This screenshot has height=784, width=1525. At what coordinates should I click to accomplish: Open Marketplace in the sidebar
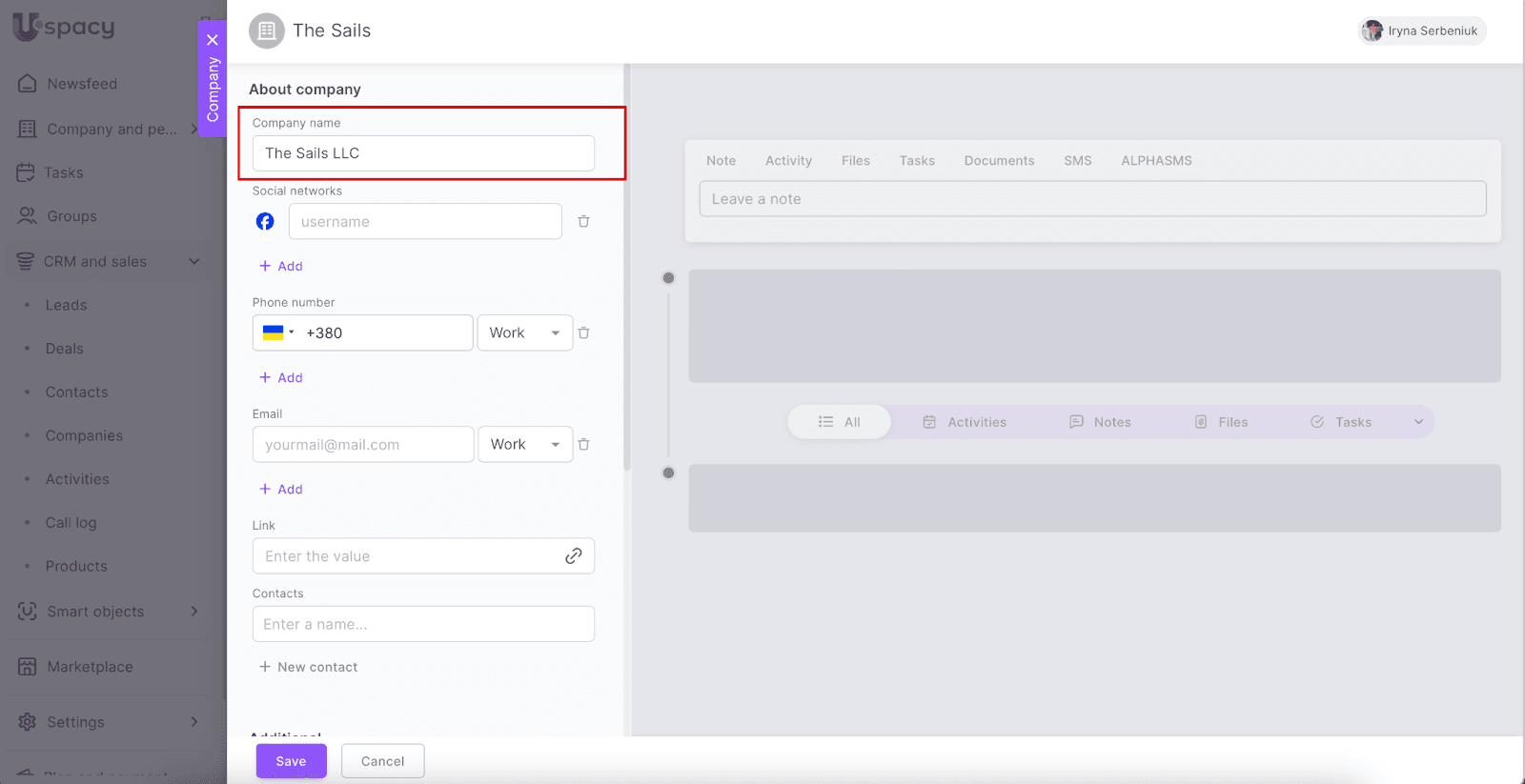click(x=90, y=667)
